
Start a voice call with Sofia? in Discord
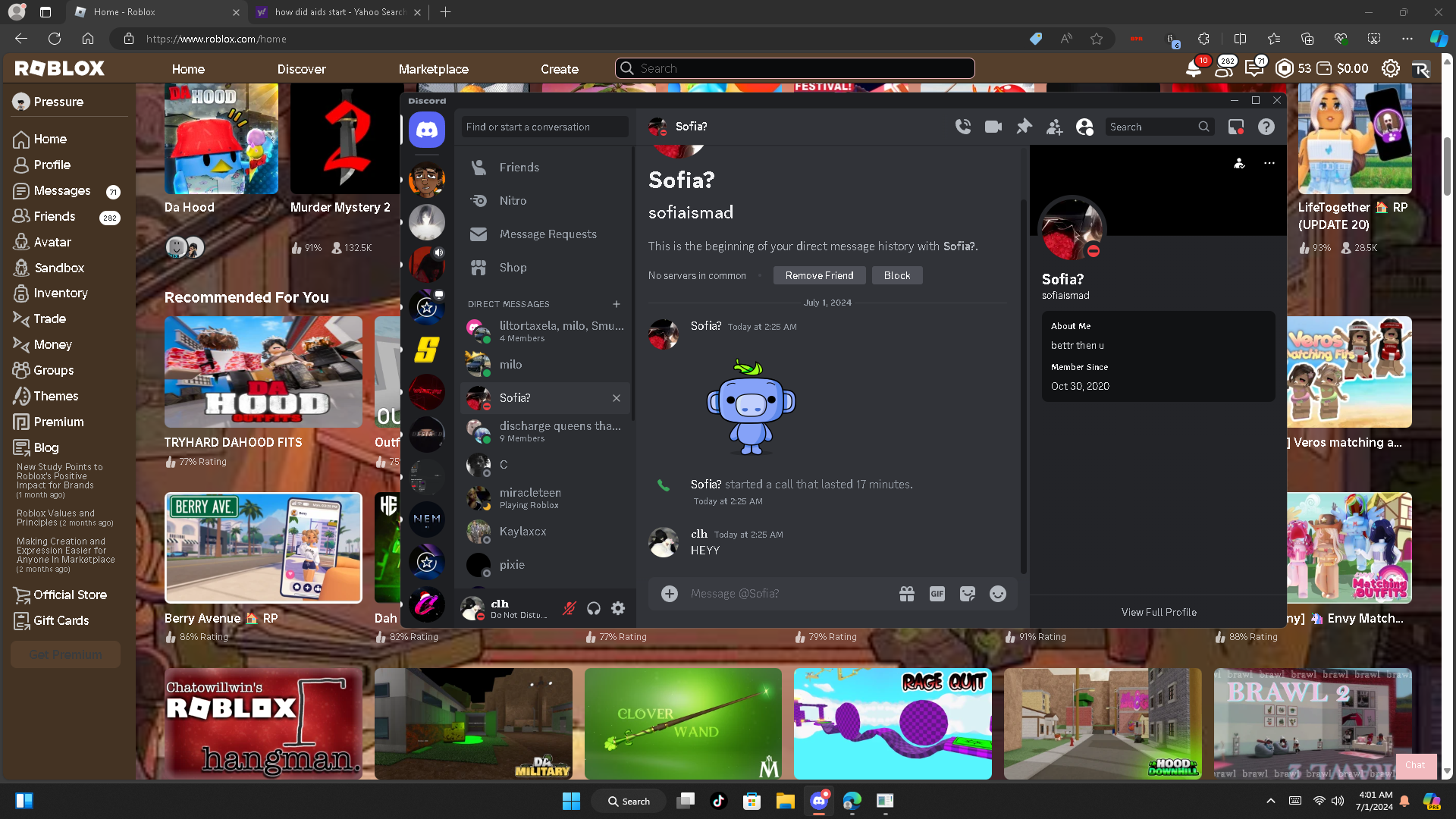click(x=963, y=127)
